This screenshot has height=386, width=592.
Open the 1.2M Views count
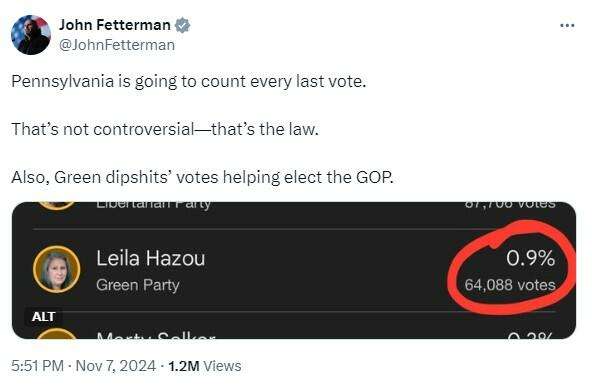tap(205, 366)
